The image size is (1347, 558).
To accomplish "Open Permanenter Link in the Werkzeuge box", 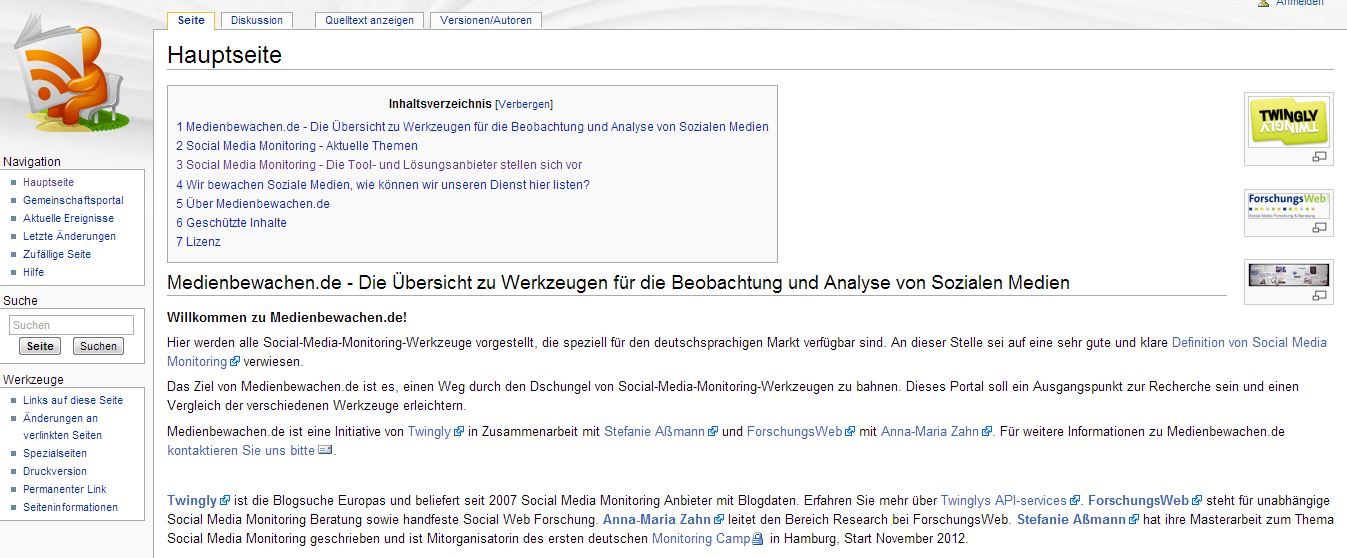I will point(65,489).
